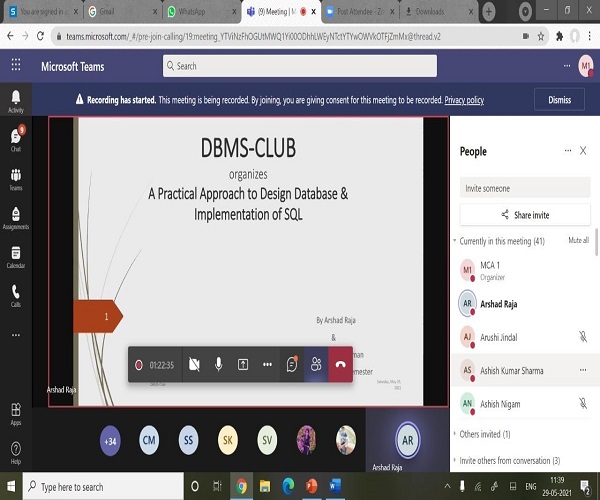This screenshot has height=500, width=600.
Task: Open Chat in Teams sidebar
Action: 16,140
